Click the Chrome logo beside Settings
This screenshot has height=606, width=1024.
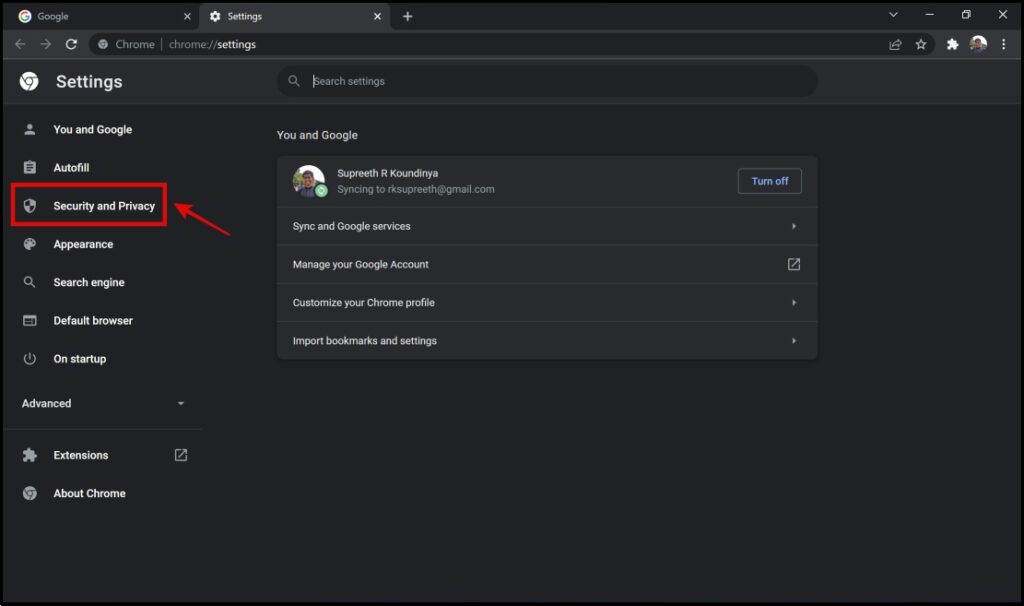coord(29,82)
